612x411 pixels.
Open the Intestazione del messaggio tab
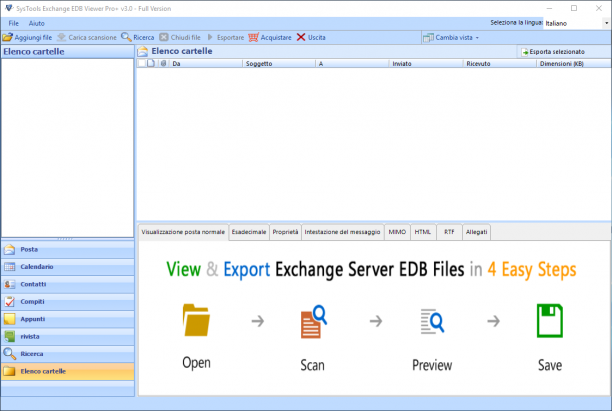342,232
